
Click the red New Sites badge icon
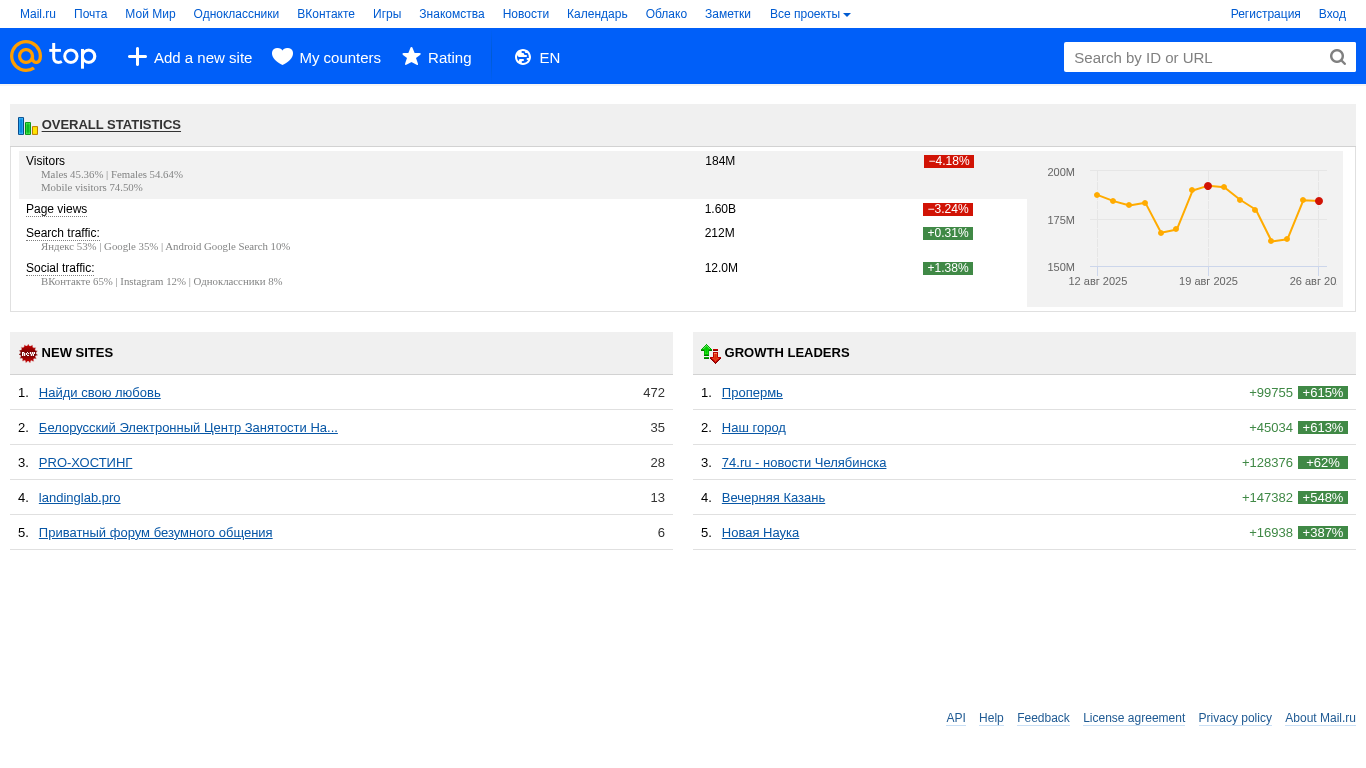click(x=28, y=353)
